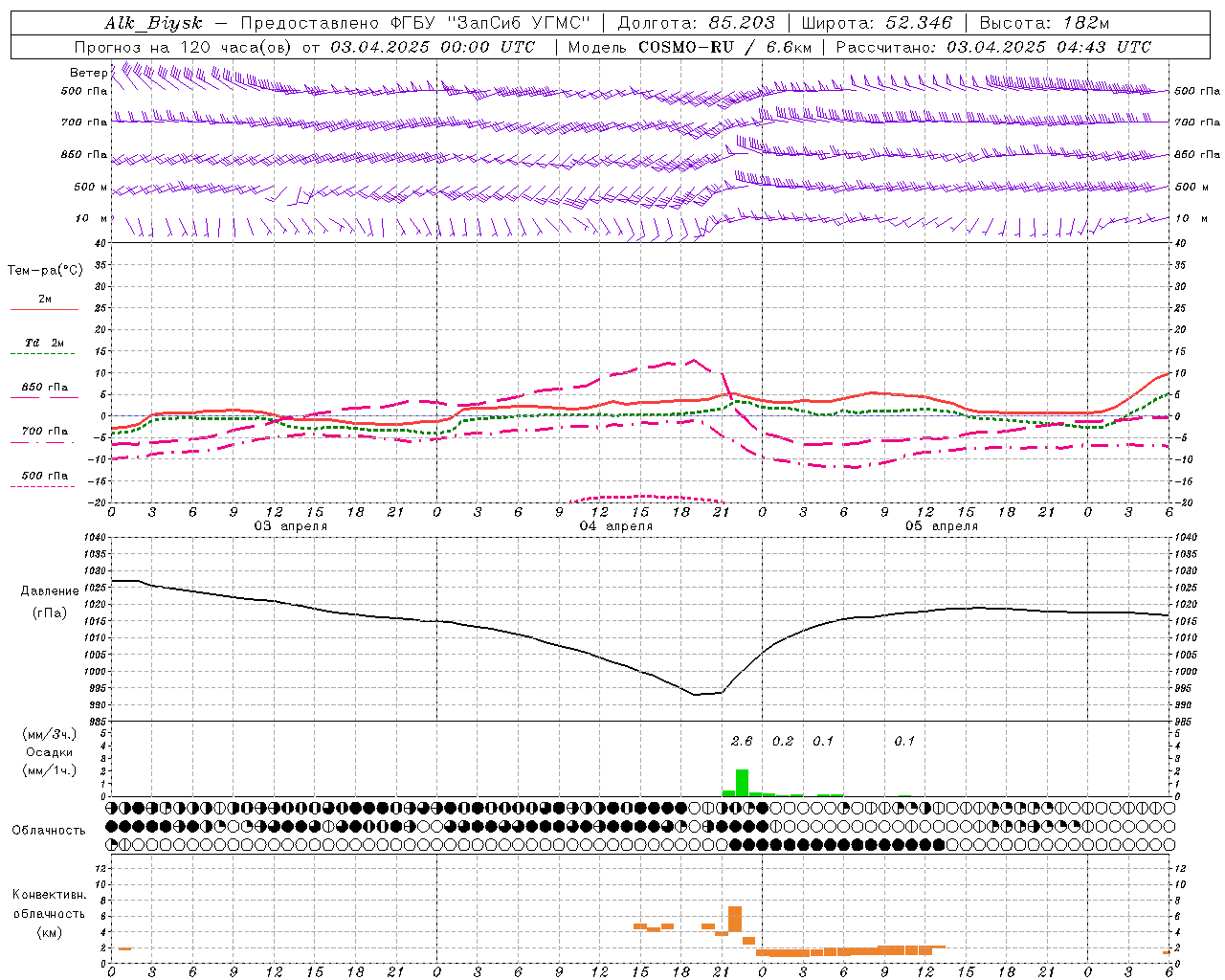This screenshot has height=980, width=1225.
Task: Click the 03 апреля date label
Action: tap(290, 526)
